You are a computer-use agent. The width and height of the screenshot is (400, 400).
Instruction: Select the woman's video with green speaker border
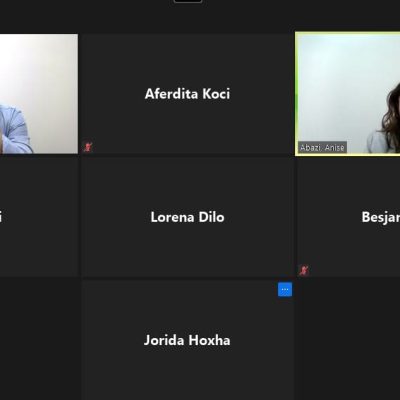point(348,94)
